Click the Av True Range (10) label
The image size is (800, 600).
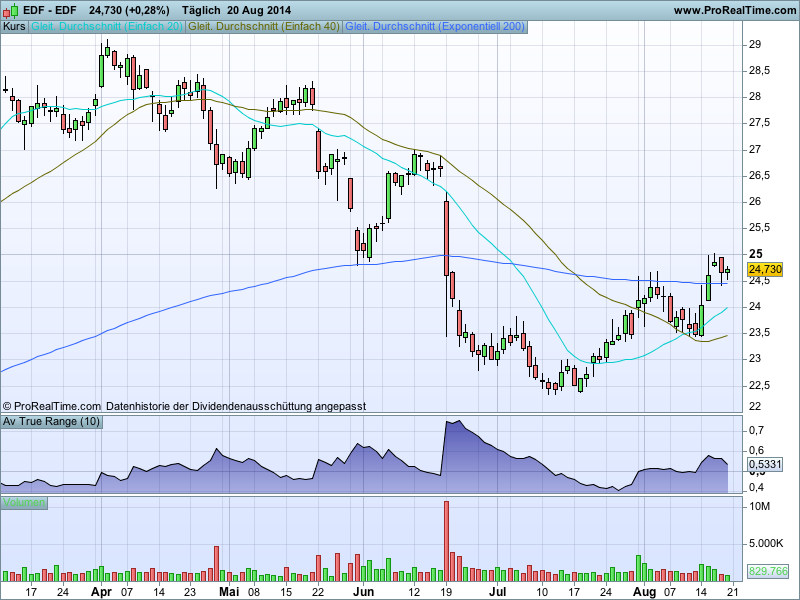(x=52, y=421)
